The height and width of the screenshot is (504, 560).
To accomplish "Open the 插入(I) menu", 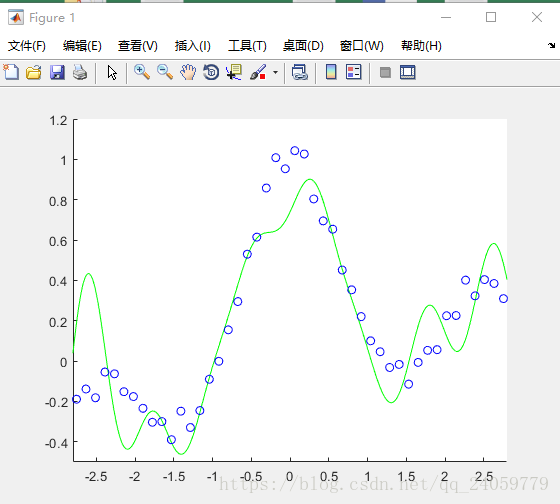I will coord(192,46).
